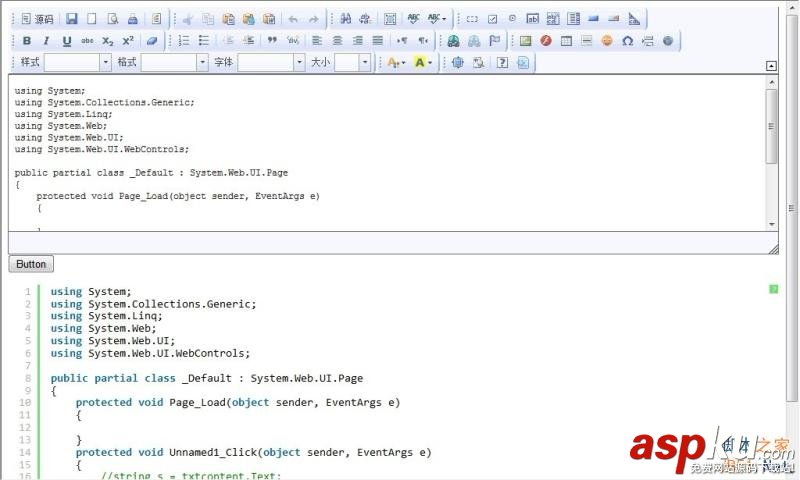
Task: Click the Redo arrow
Action: (x=313, y=19)
